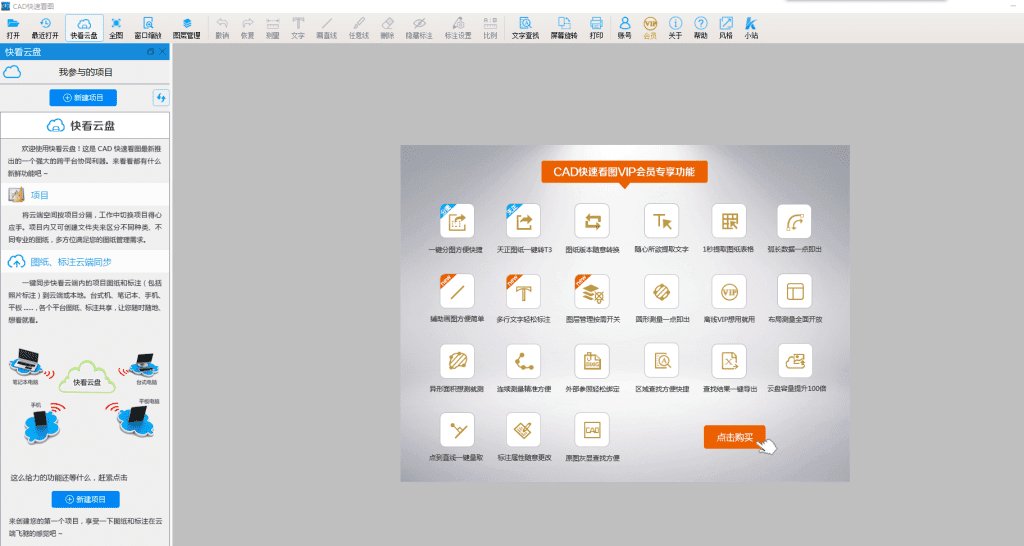This screenshot has width=1024, height=546.
Task: Click the orange 点击购买 purchase button
Action: click(x=735, y=437)
